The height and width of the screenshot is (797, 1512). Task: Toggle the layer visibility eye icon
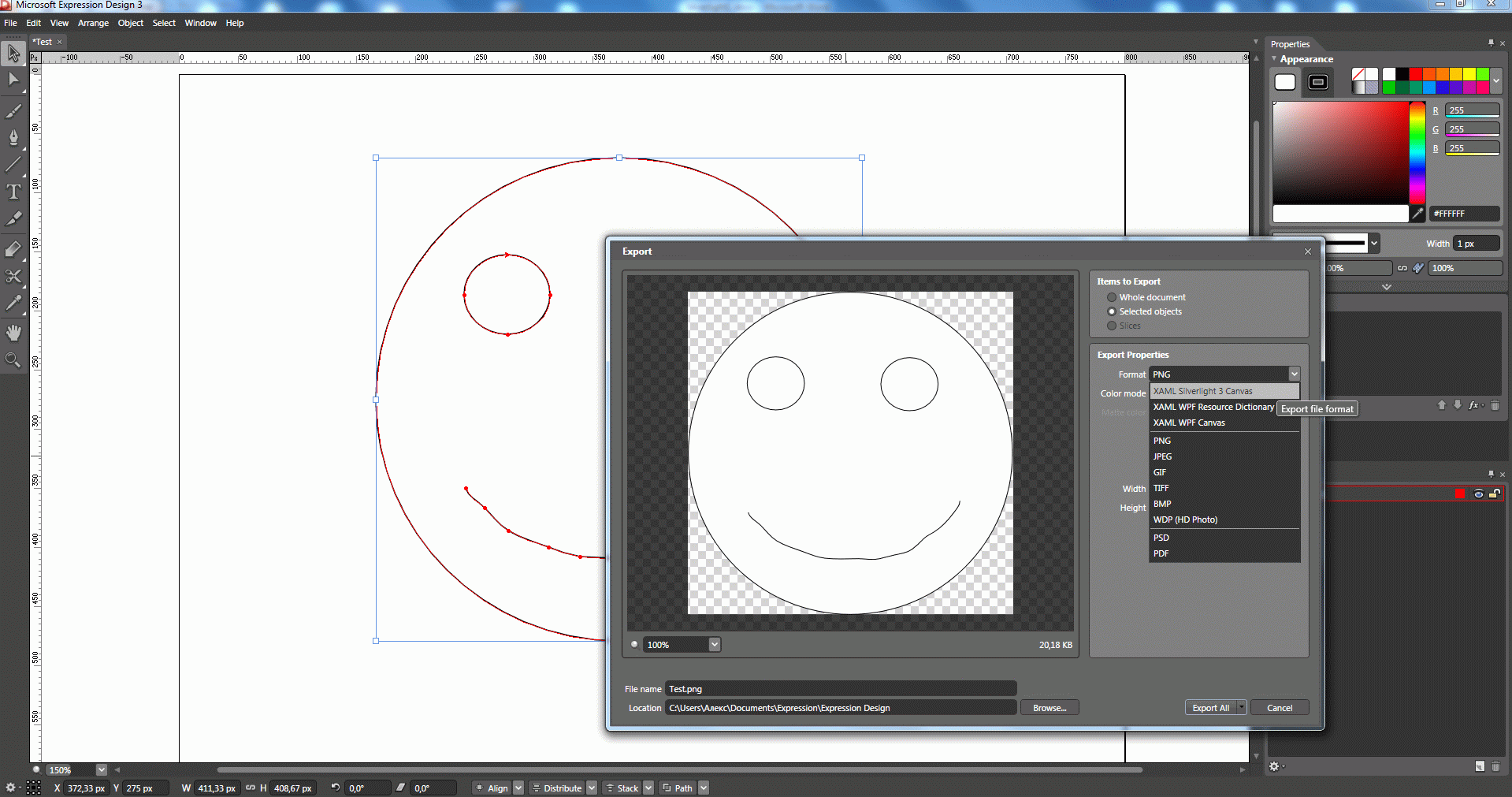click(x=1479, y=493)
